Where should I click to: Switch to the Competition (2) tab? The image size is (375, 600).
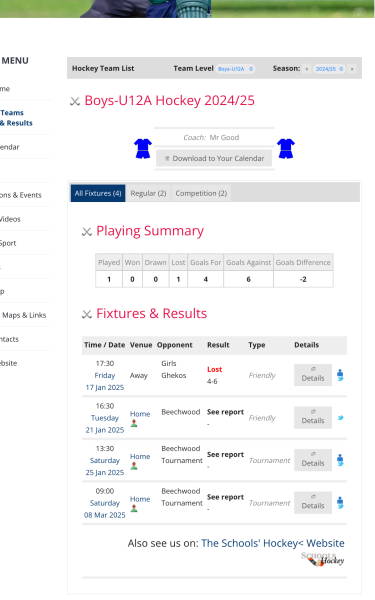(x=201, y=193)
